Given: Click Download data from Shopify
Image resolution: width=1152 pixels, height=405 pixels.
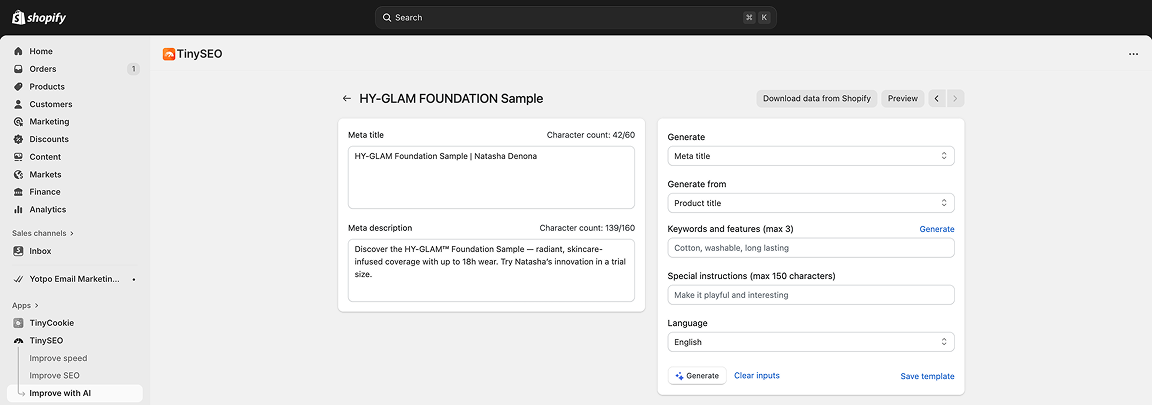Looking at the screenshot, I should [x=816, y=98].
